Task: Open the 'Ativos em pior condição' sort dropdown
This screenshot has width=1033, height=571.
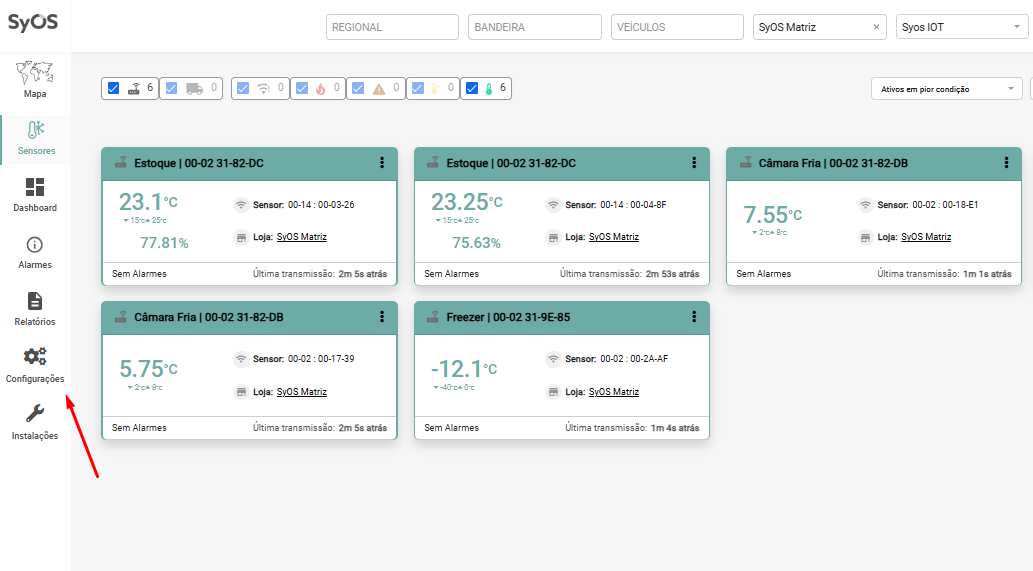Action: (946, 89)
